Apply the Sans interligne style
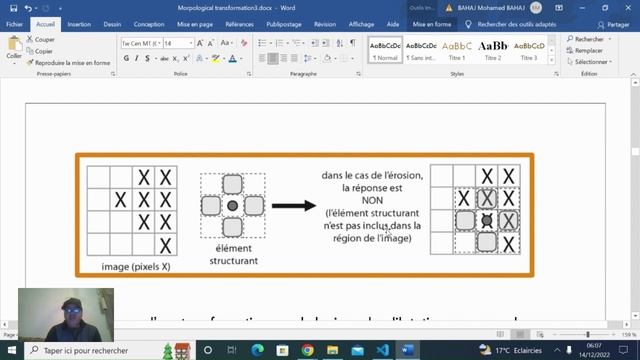The width and height of the screenshot is (640, 360). pyautogui.click(x=421, y=50)
